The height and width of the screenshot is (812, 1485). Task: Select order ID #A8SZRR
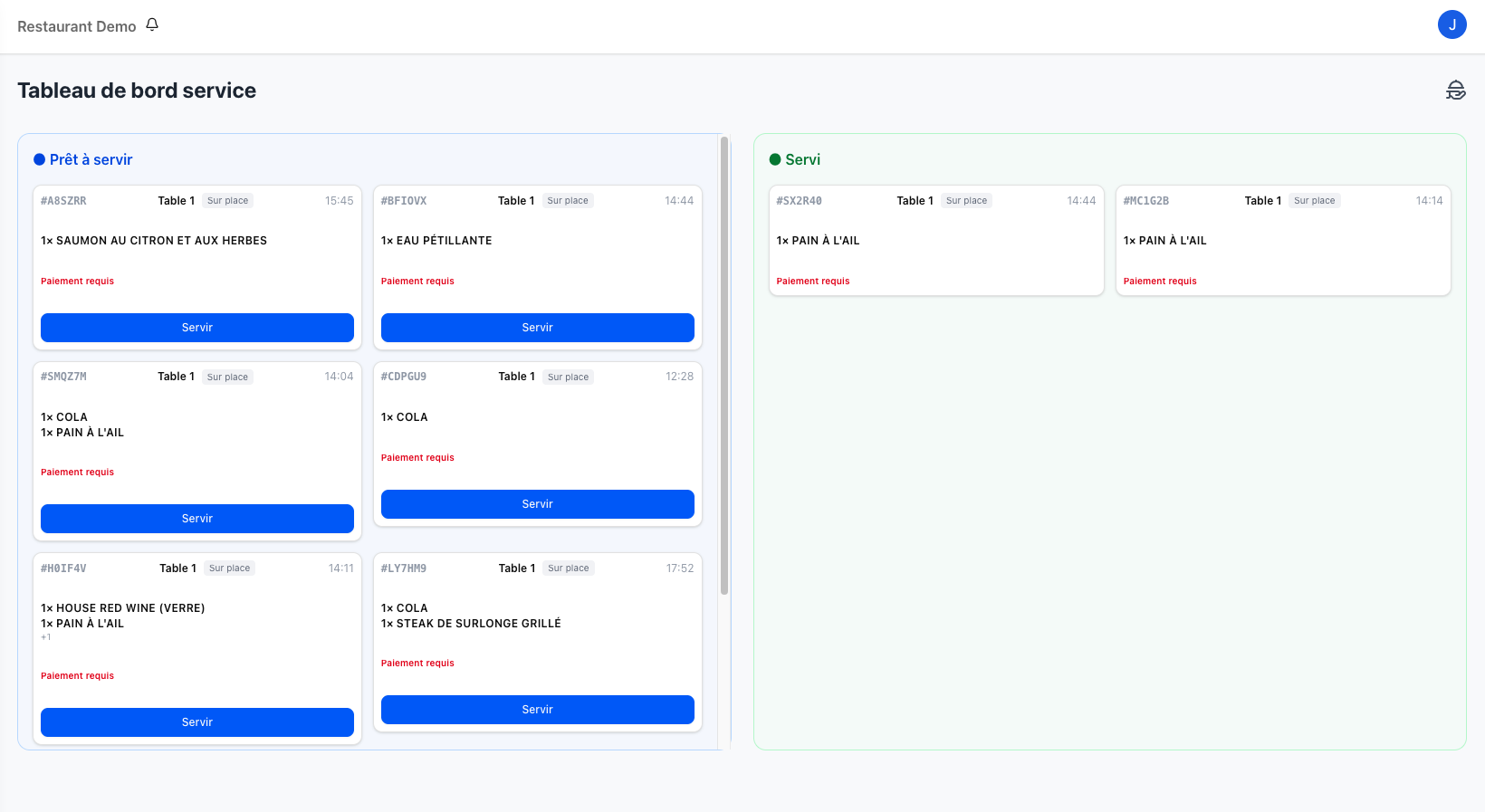point(63,201)
